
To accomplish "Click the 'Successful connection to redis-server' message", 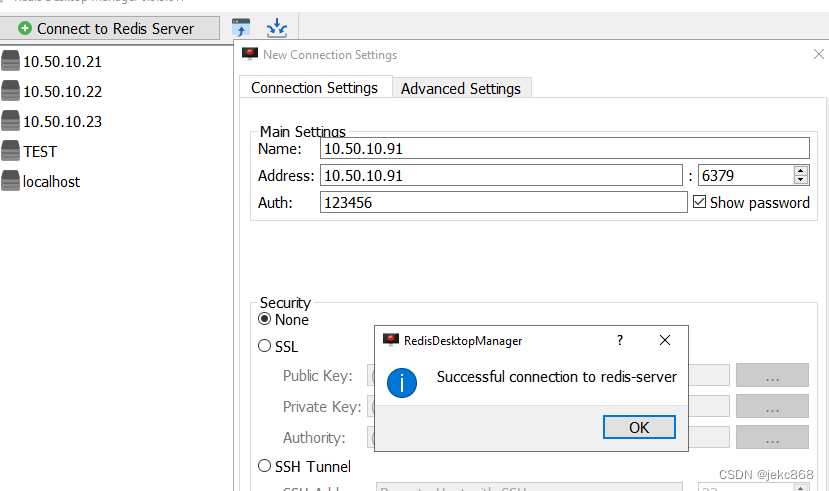I will click(x=556, y=377).
